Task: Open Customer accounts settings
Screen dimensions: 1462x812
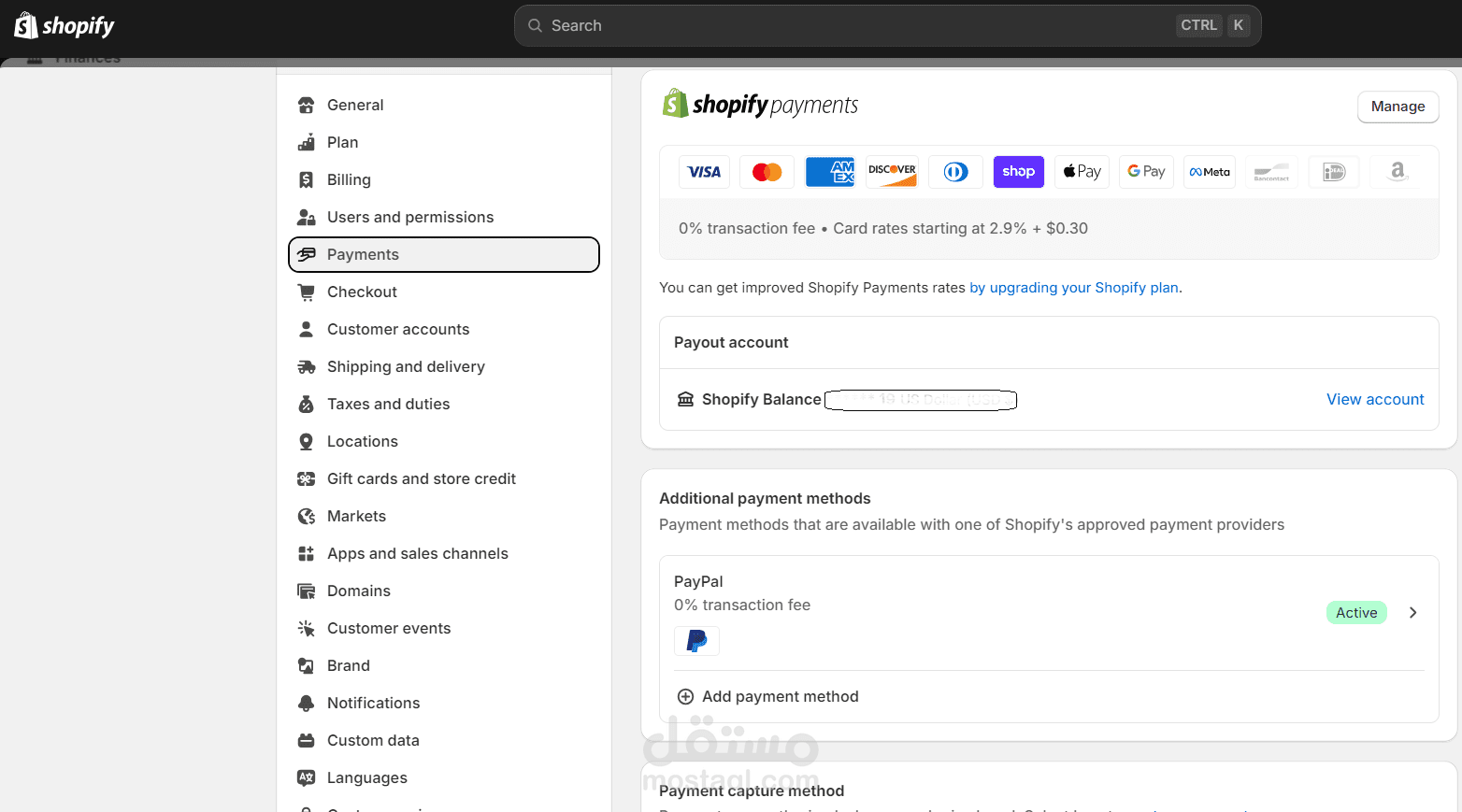Action: point(444,329)
